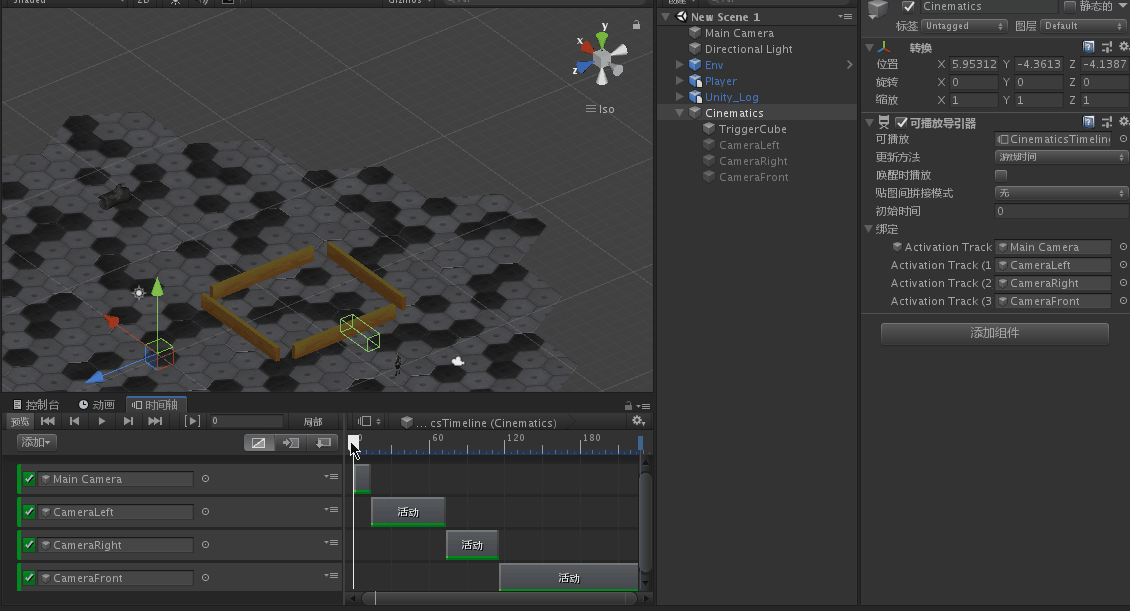The image size is (1130, 611).
Task: Click the local (局部) time mode button
Action: click(313, 422)
